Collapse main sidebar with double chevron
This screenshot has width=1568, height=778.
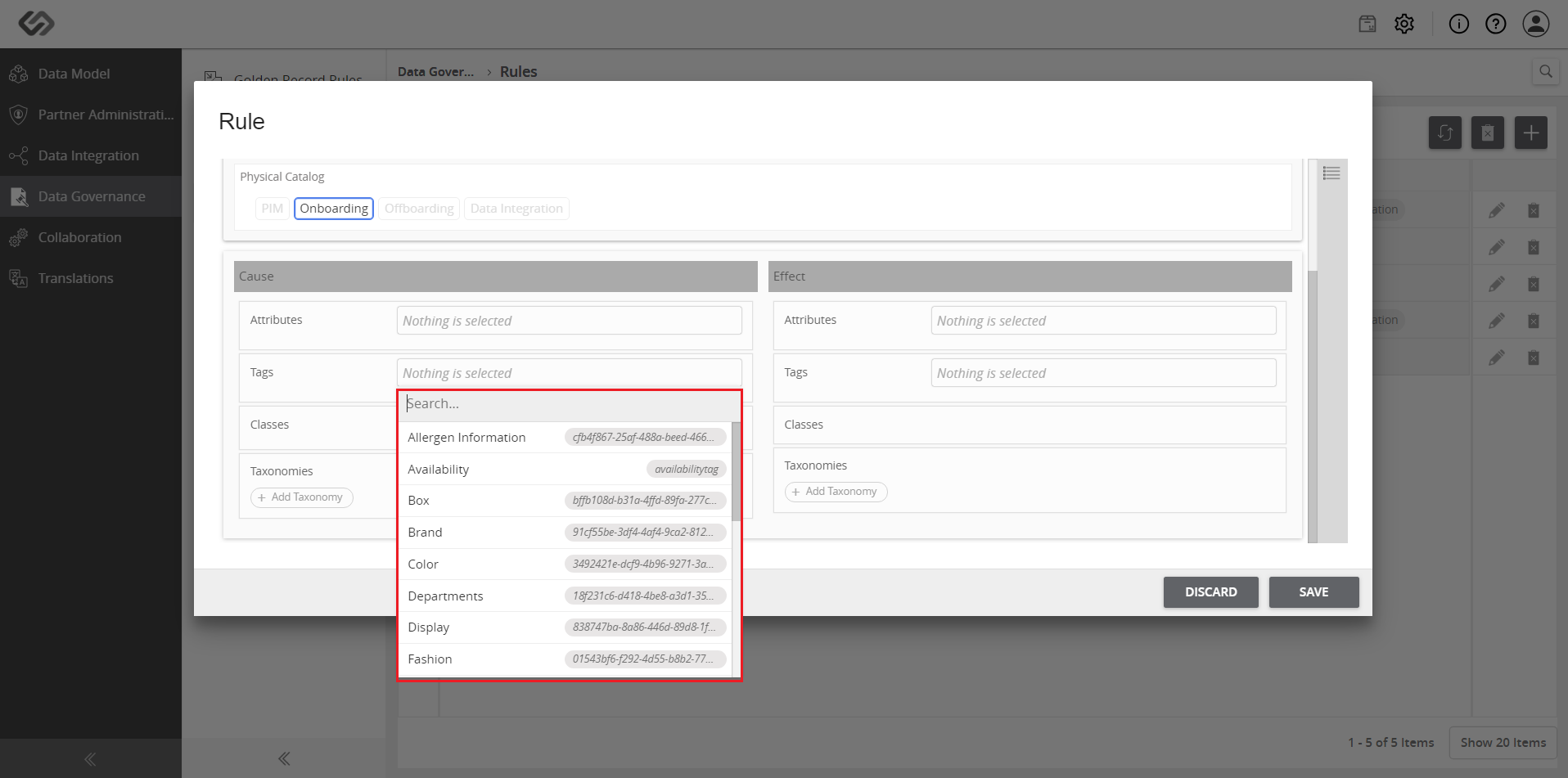[x=90, y=759]
